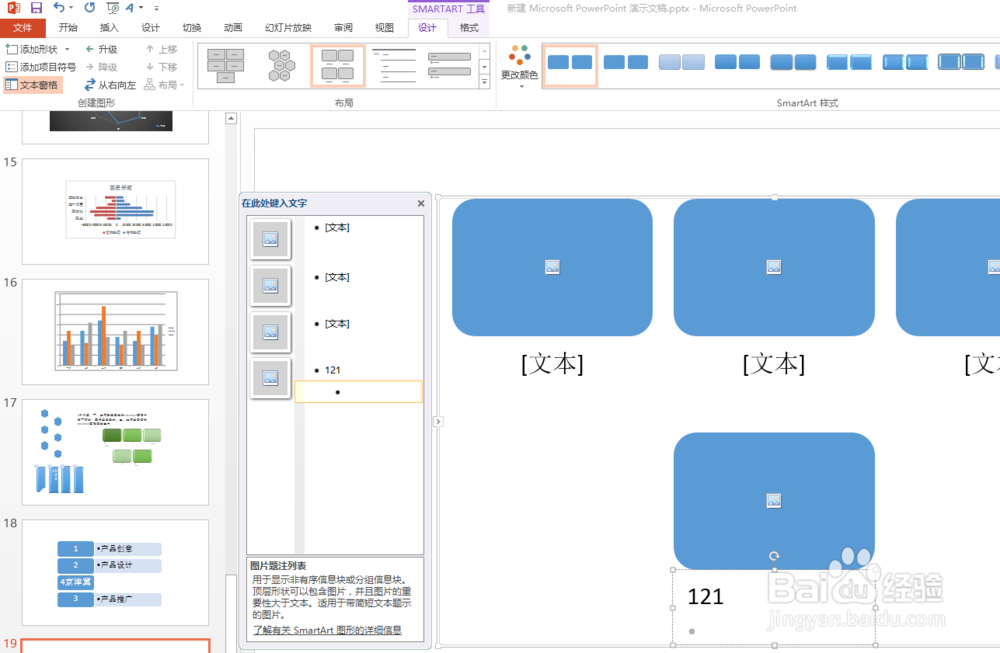
Task: Apply the sixth polished SmartArt style
Action: pyautogui.click(x=849, y=62)
